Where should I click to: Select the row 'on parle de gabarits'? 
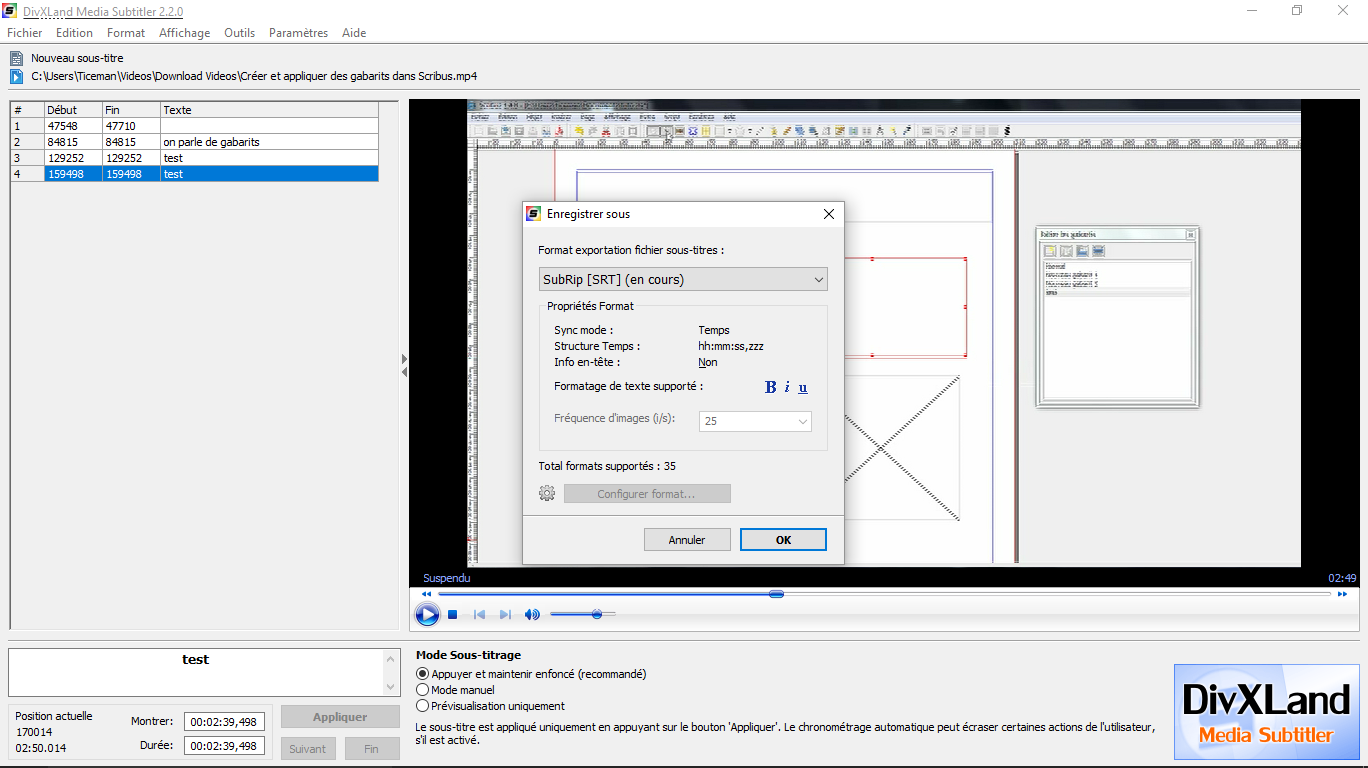click(195, 142)
